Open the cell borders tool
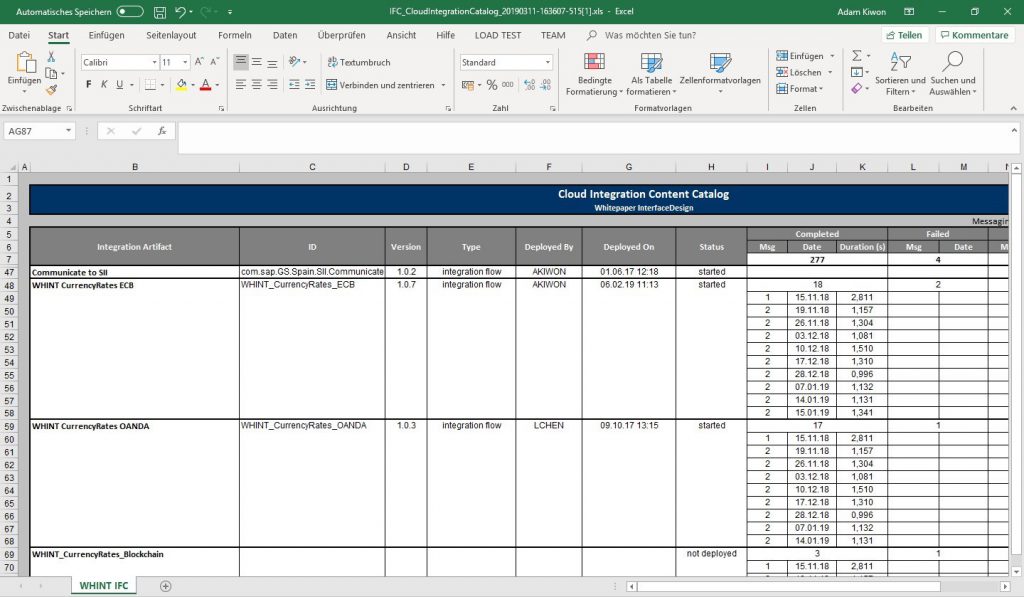Screen dimensions: 1024x597 pos(150,85)
